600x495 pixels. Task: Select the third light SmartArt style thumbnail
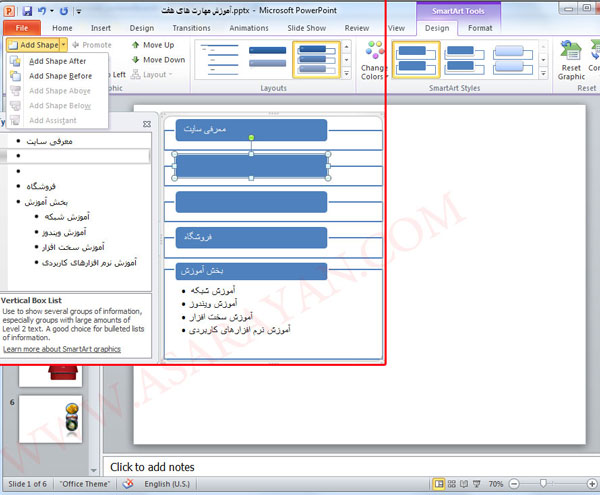pos(513,60)
